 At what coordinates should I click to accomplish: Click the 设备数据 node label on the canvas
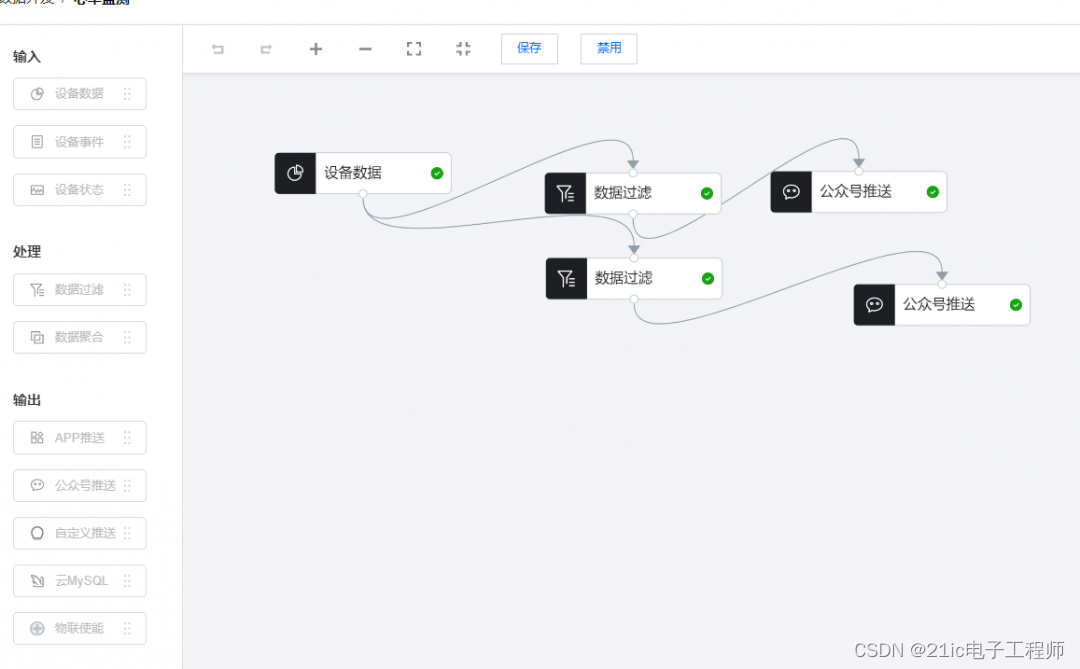(x=353, y=173)
